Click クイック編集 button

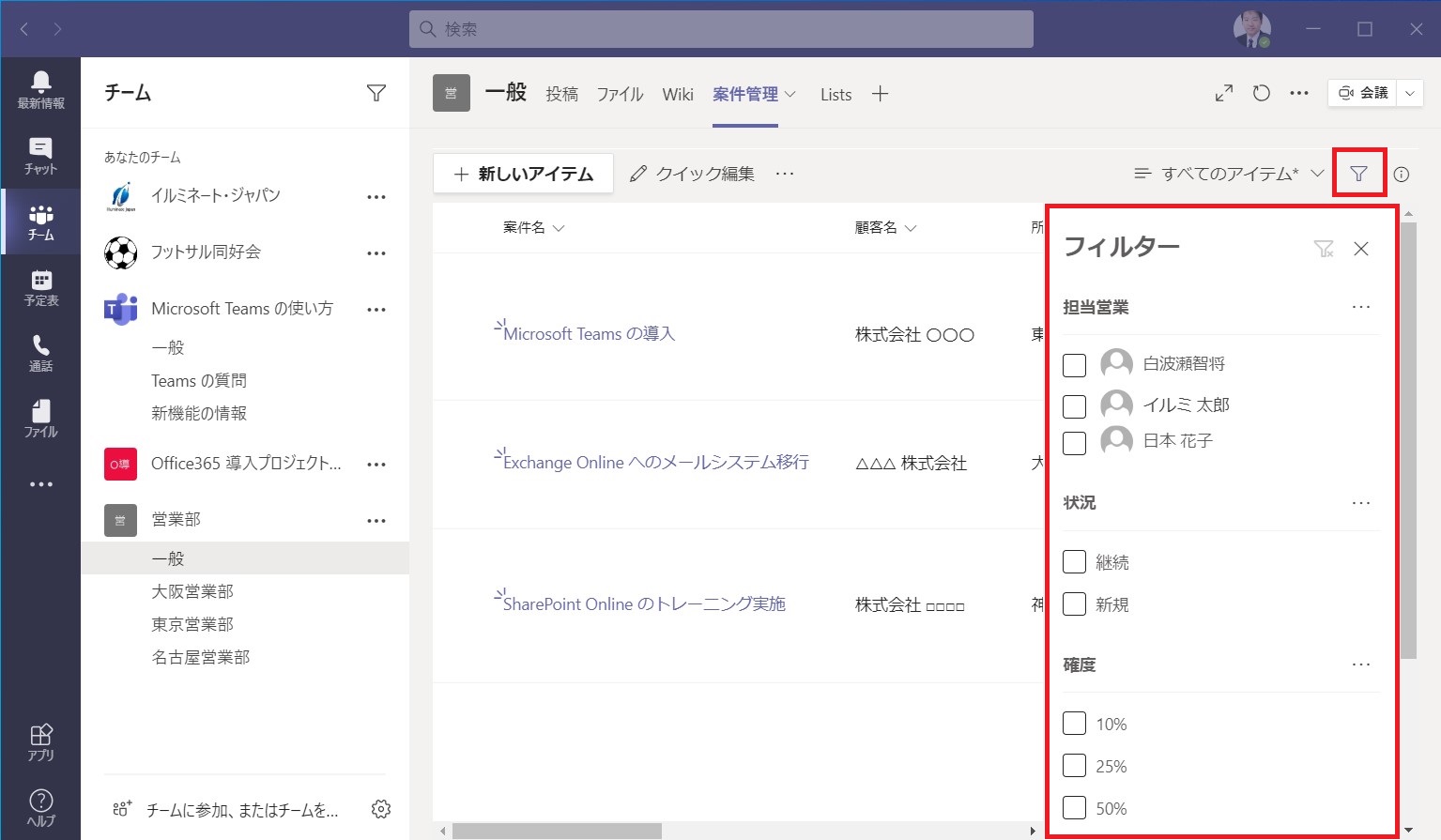pos(692,174)
